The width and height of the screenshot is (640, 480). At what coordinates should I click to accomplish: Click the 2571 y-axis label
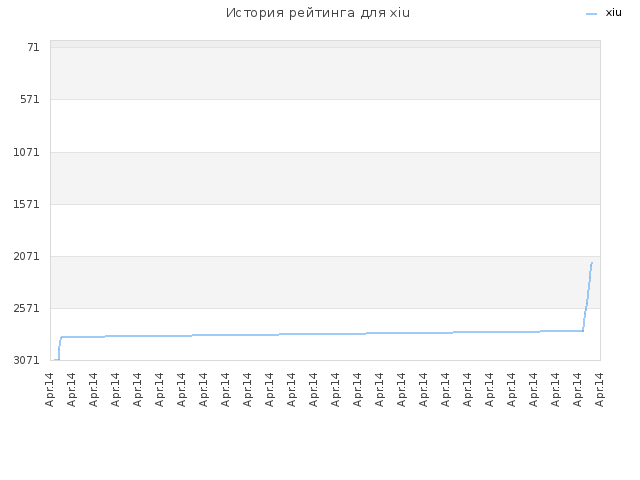click(27, 309)
